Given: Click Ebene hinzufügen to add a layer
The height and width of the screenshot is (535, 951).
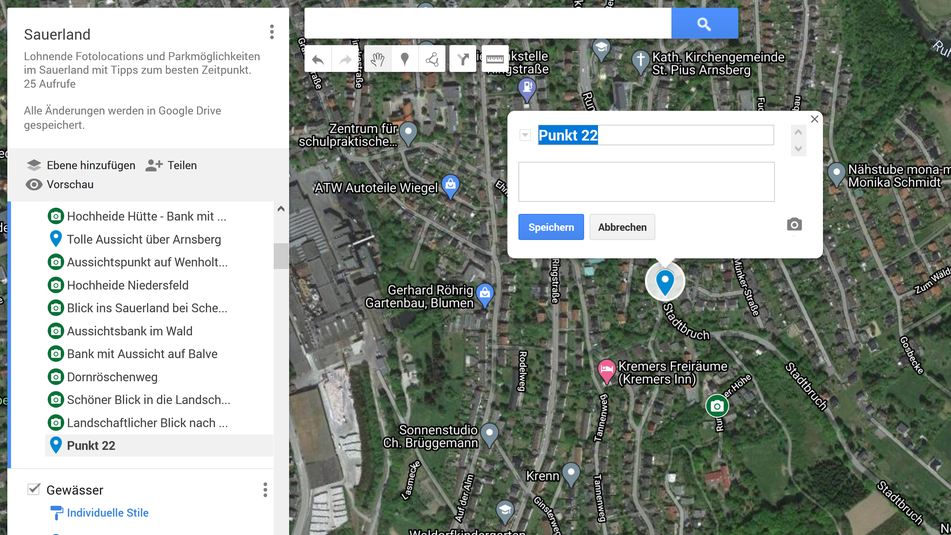Looking at the screenshot, I should pyautogui.click(x=81, y=165).
